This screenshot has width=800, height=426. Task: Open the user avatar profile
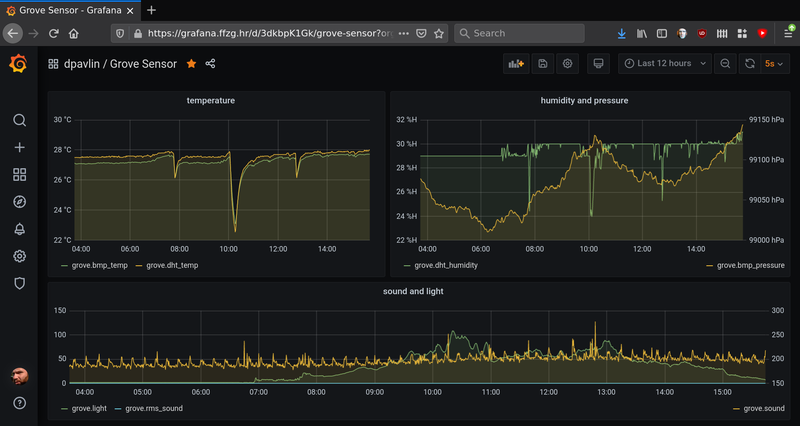coord(19,376)
